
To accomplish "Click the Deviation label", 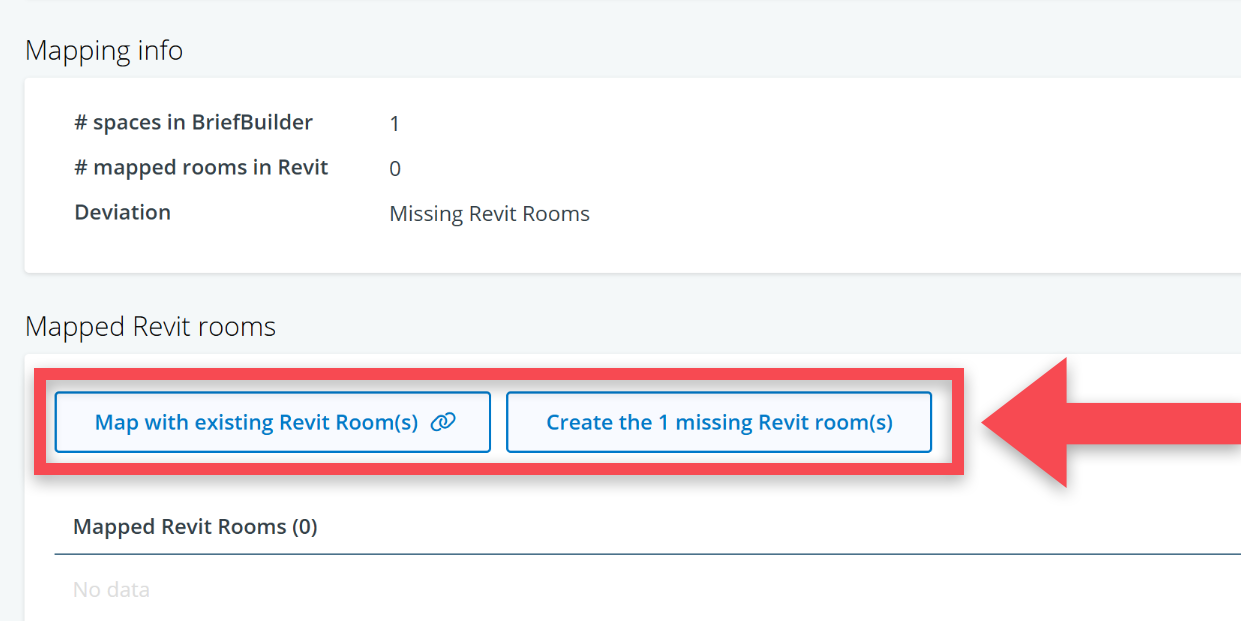I will (122, 213).
